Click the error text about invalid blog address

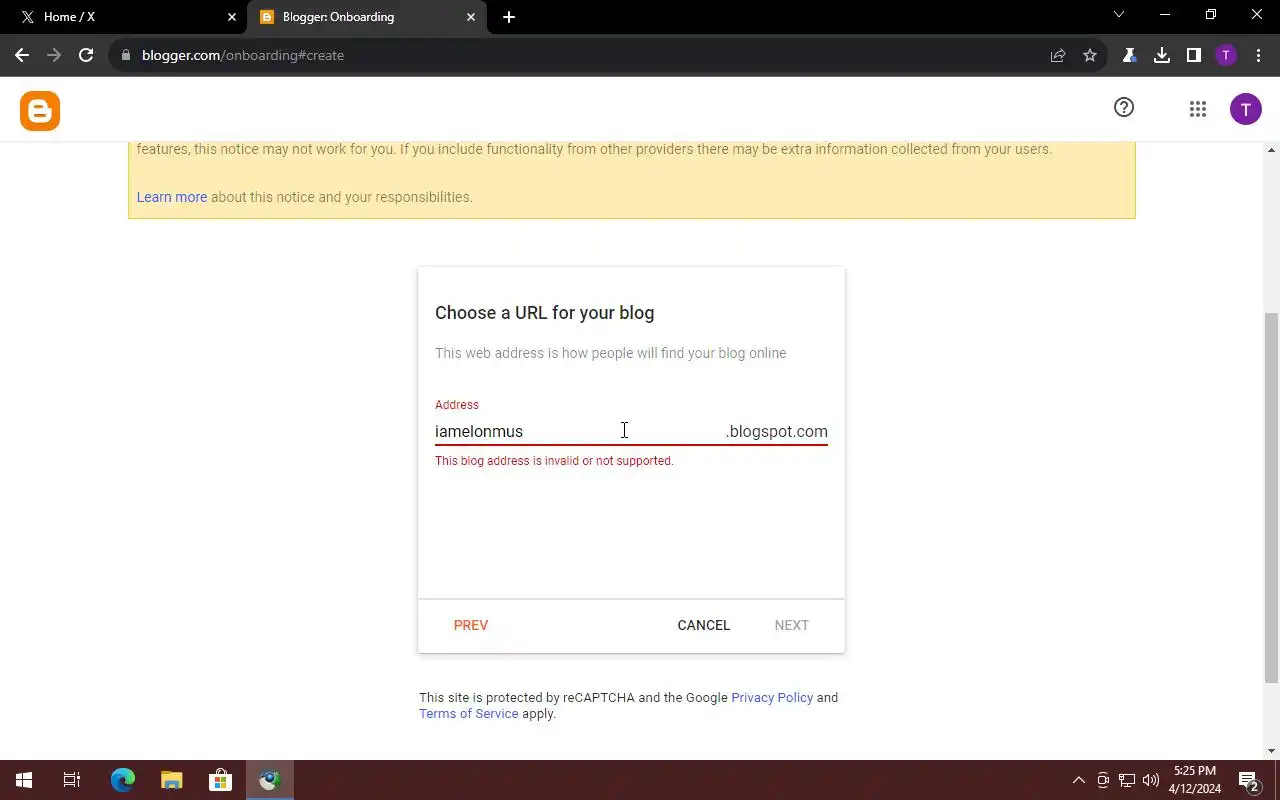[554, 461]
